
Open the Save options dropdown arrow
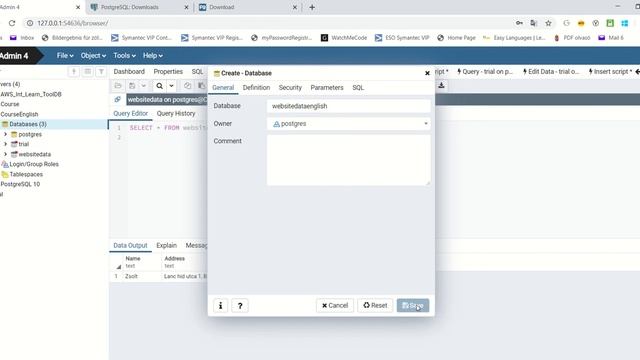[144, 86]
